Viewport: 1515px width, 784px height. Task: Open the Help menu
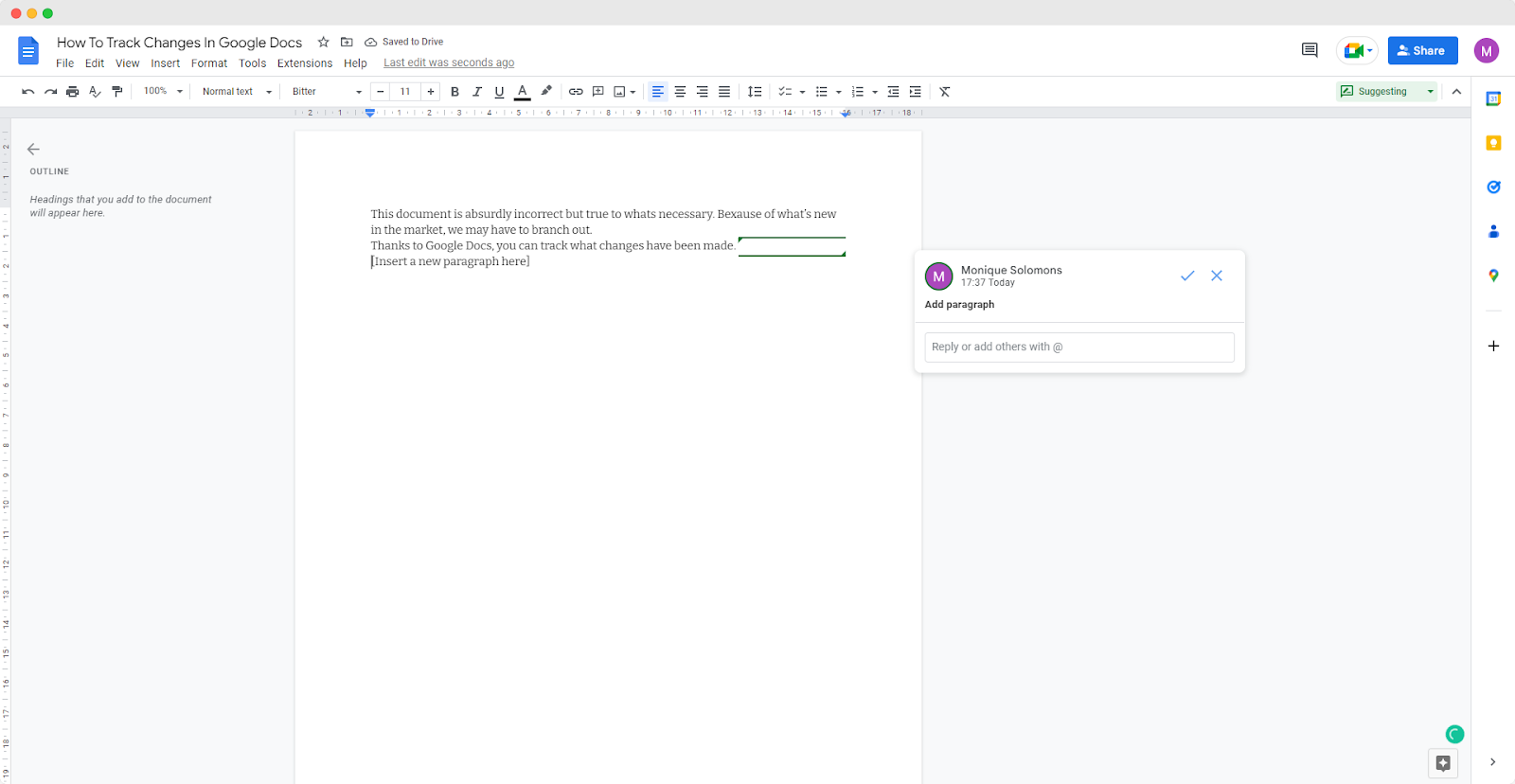click(355, 63)
